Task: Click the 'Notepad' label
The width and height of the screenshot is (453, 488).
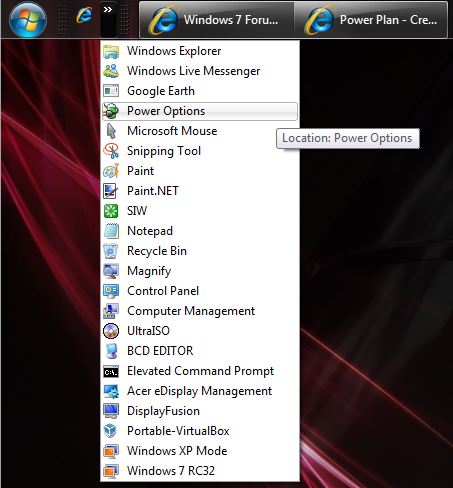Action: pyautogui.click(x=150, y=231)
